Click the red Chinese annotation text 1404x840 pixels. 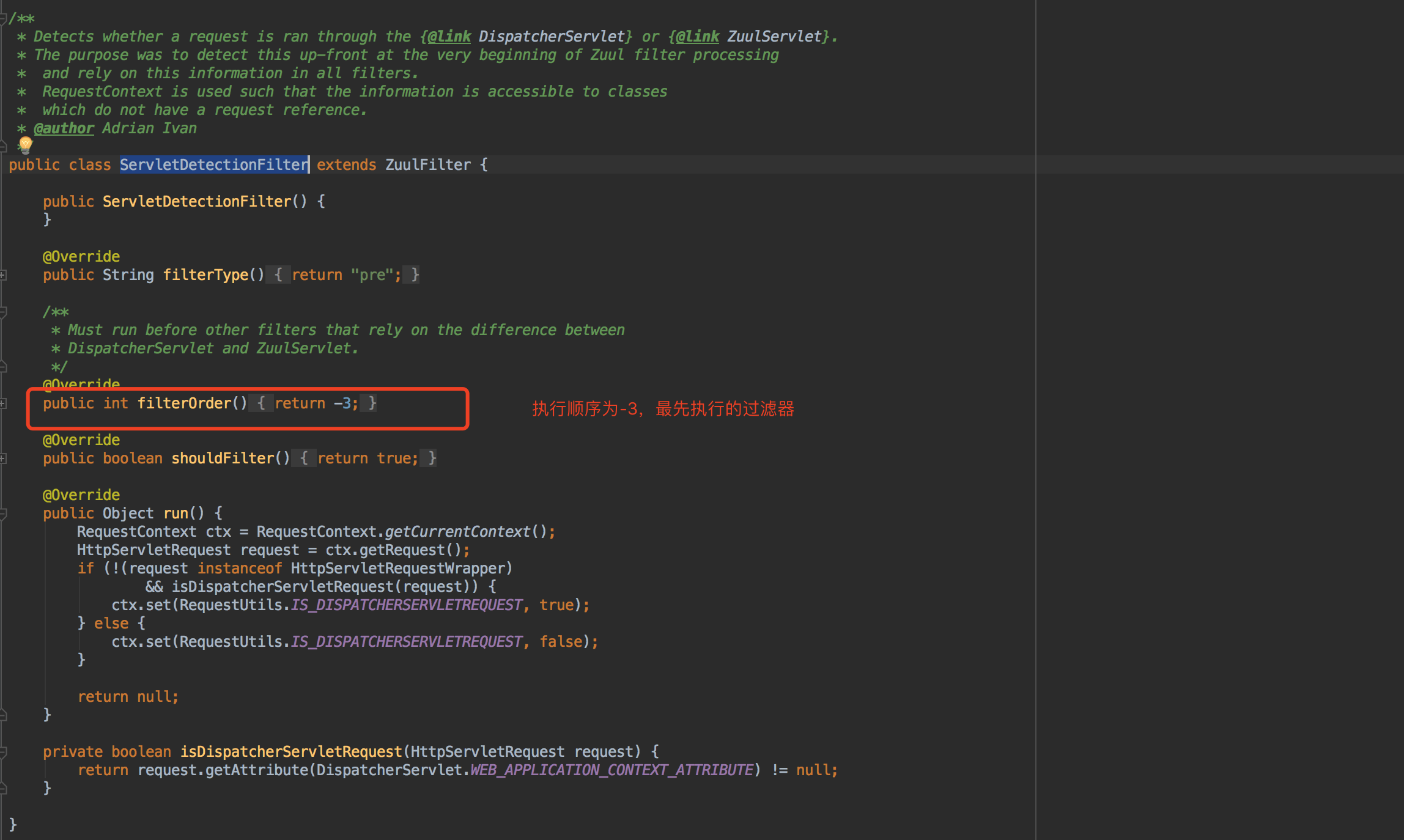[x=662, y=409]
